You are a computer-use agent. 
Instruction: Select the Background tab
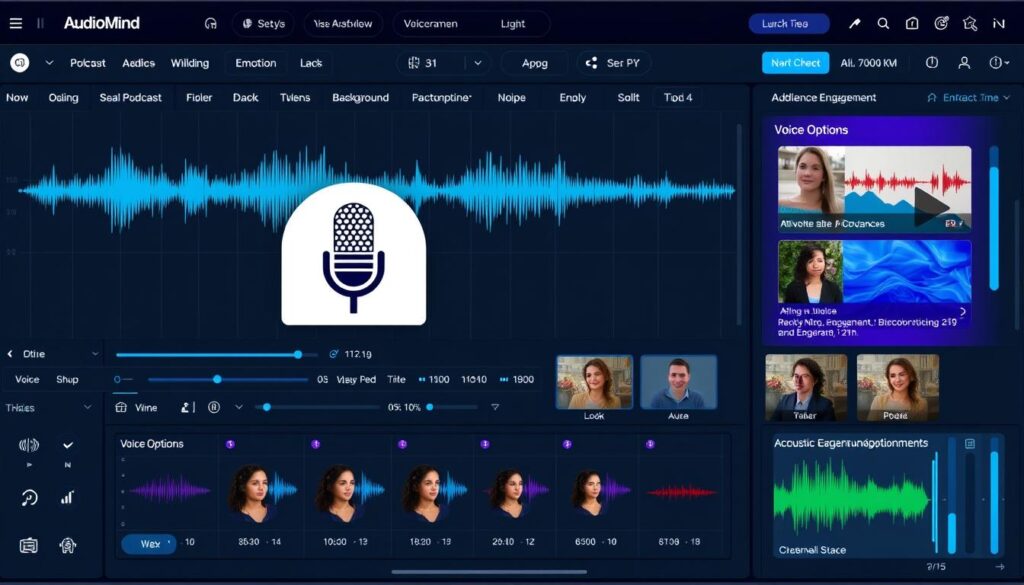[360, 98]
